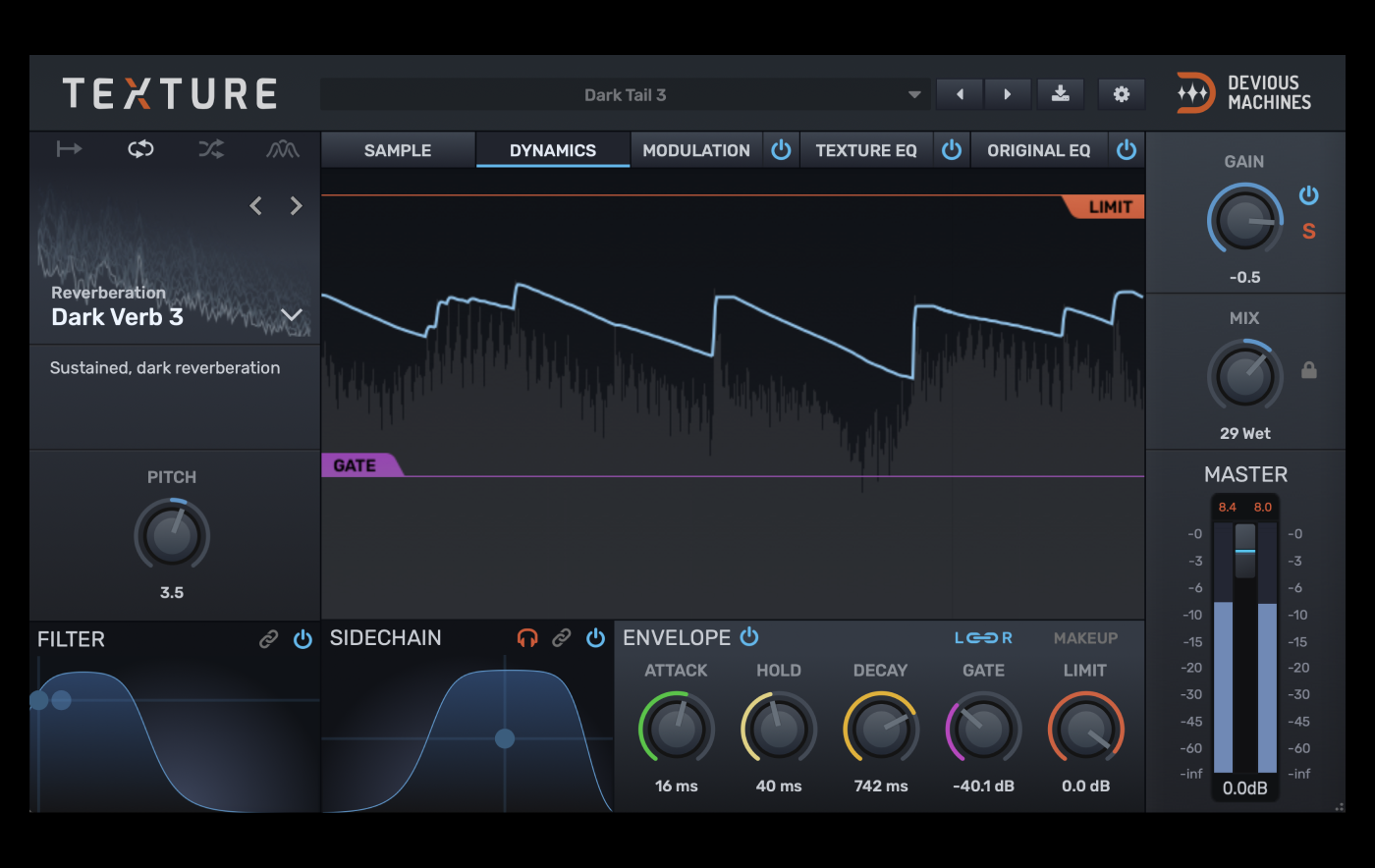The width and height of the screenshot is (1375, 868).
Task: Solo the texture with S button
Action: 1309,232
